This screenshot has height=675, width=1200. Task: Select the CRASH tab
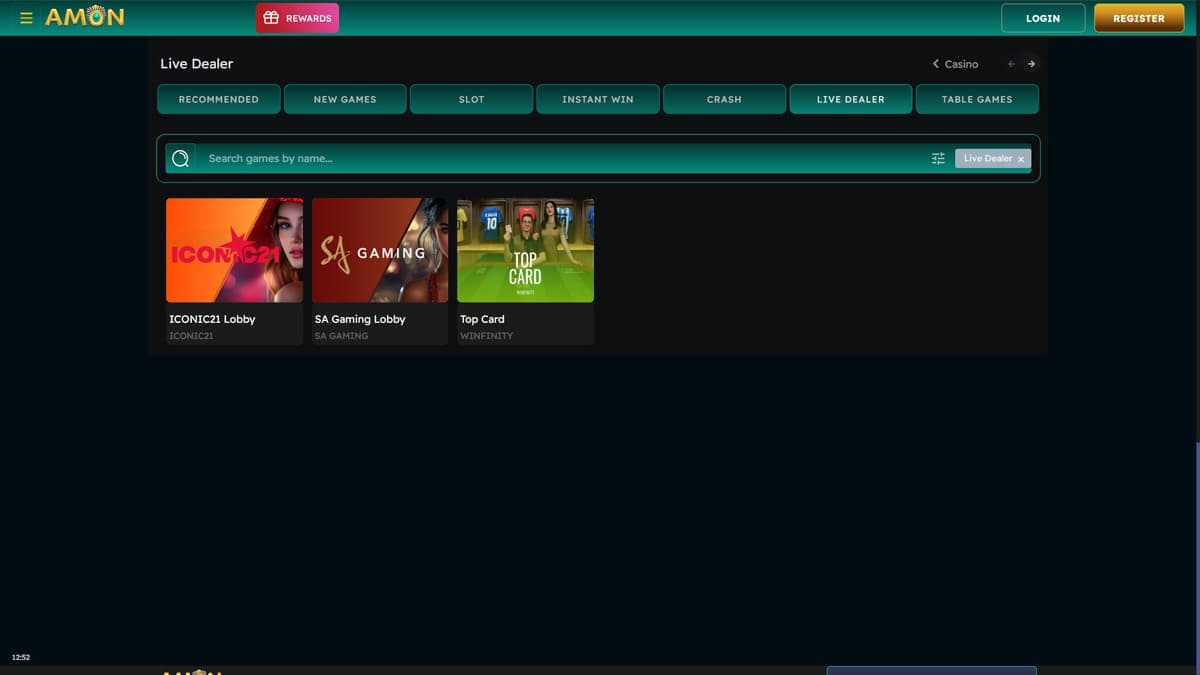724,99
